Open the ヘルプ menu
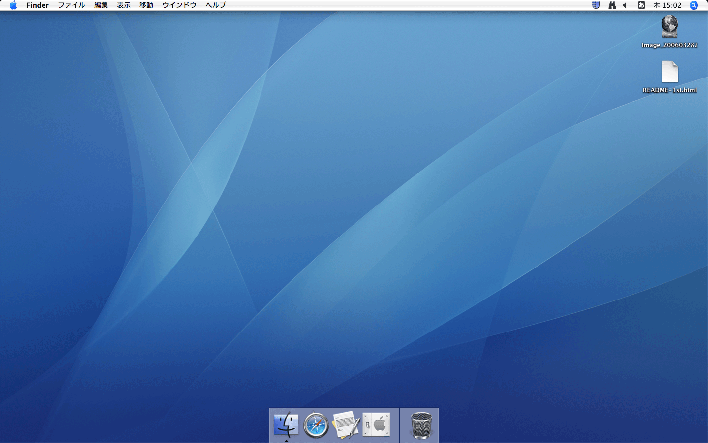The height and width of the screenshot is (443, 708). (x=215, y=5)
